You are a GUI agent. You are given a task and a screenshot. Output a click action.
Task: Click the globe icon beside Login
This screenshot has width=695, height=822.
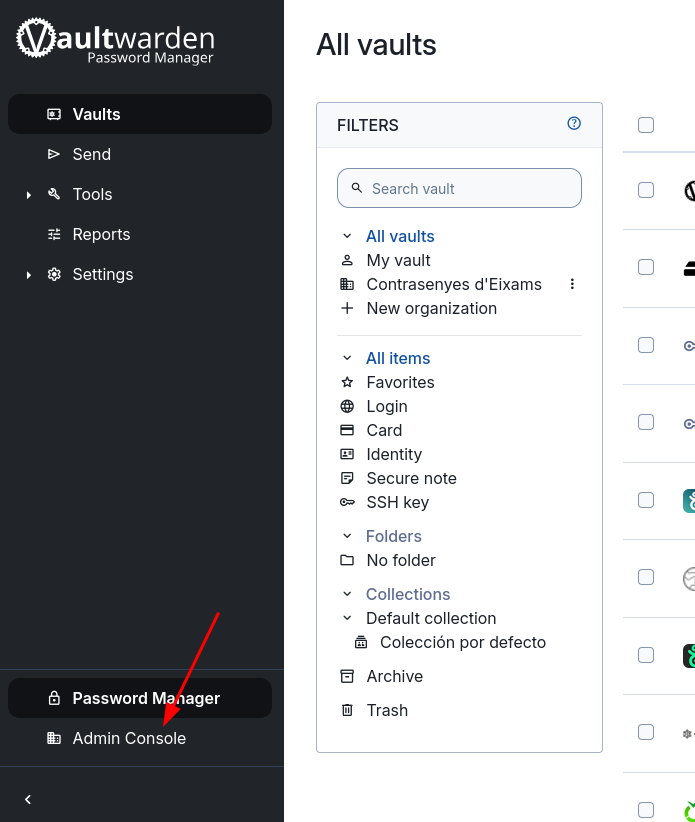(x=347, y=406)
